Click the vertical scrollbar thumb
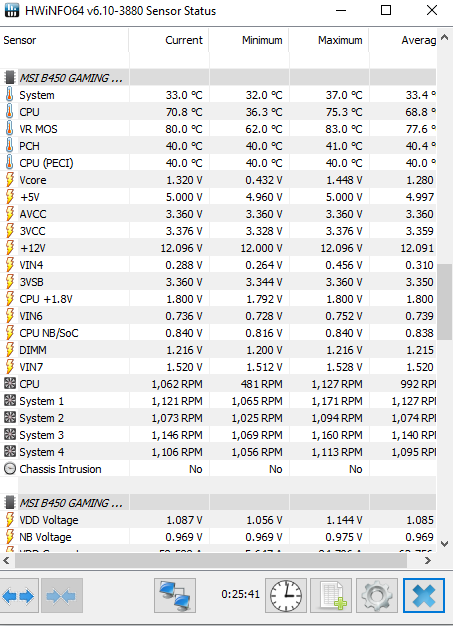Image resolution: width=453 pixels, height=626 pixels. click(x=445, y=301)
